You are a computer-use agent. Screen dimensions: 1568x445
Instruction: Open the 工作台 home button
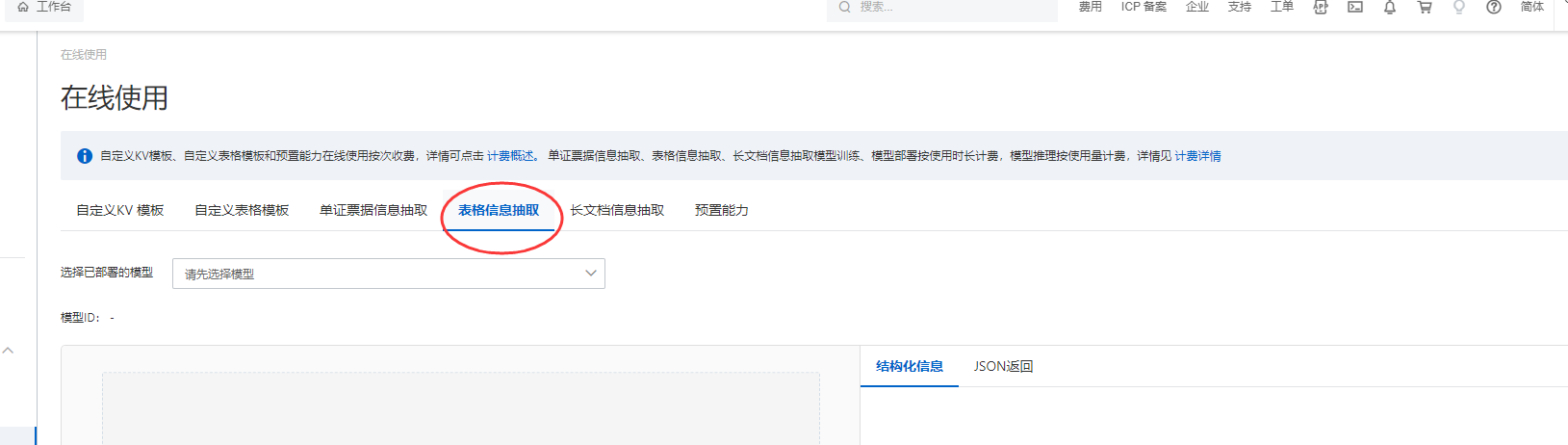[x=44, y=8]
